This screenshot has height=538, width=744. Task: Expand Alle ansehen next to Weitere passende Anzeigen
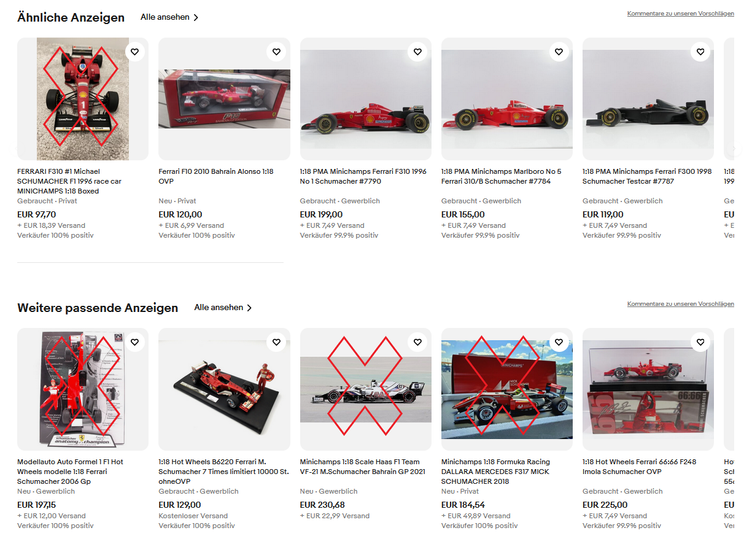[x=223, y=307]
